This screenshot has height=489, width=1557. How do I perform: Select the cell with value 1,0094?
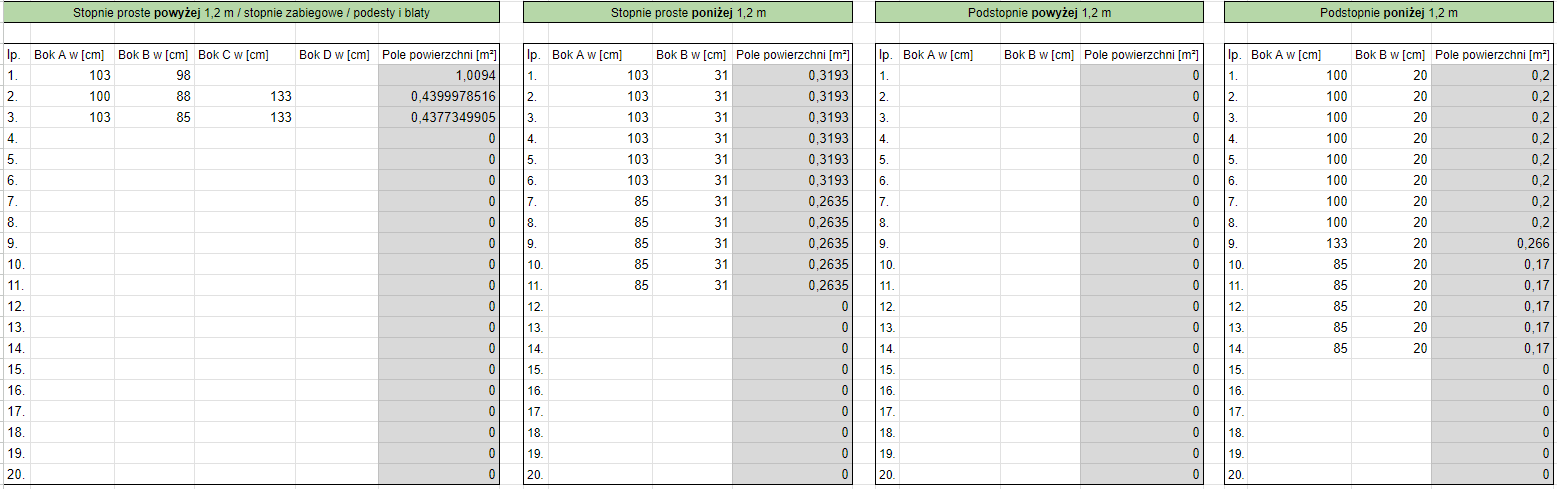439,76
